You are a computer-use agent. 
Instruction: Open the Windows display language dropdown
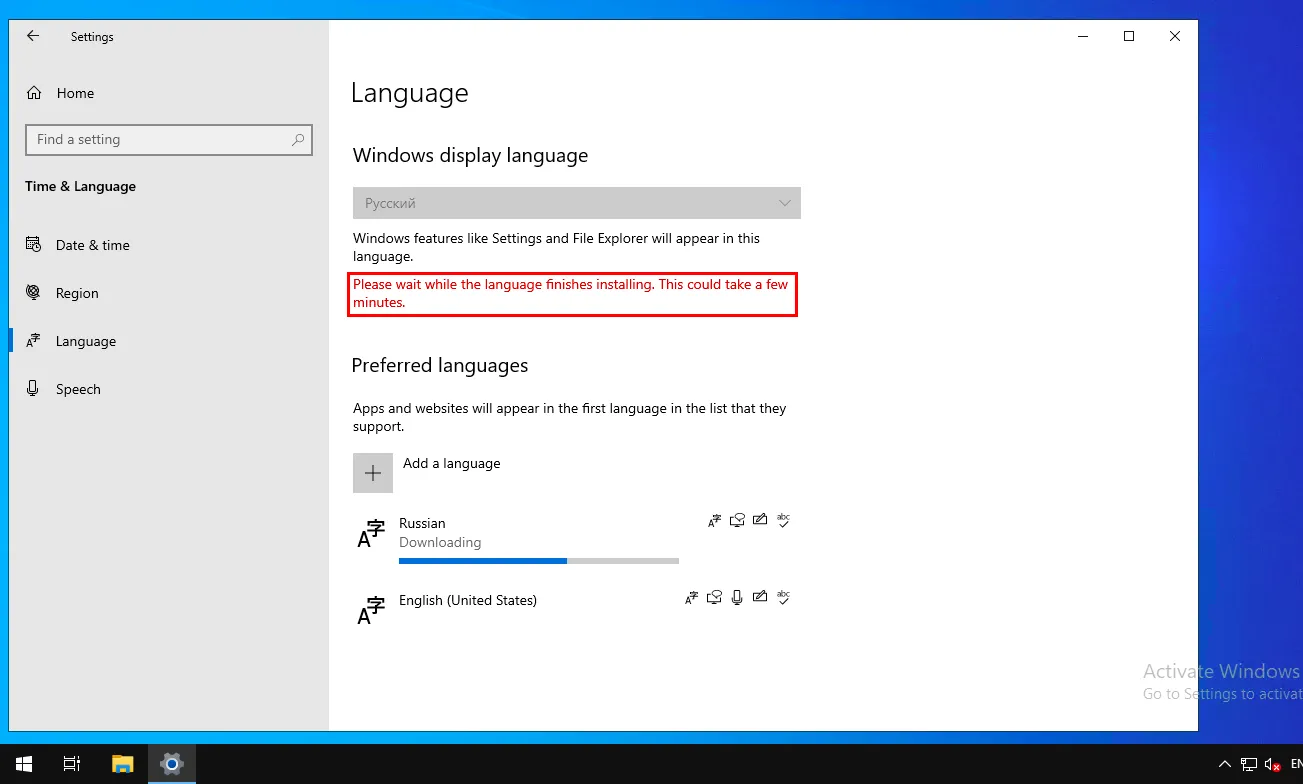(576, 203)
